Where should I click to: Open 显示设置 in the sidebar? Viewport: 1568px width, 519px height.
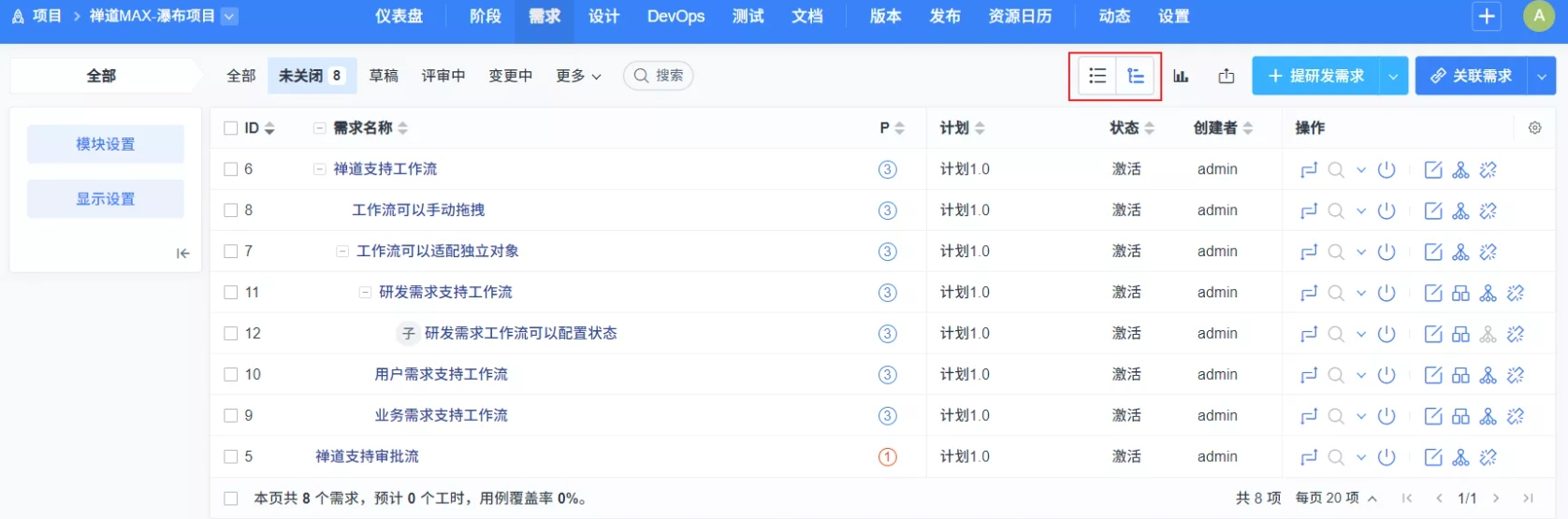click(106, 198)
